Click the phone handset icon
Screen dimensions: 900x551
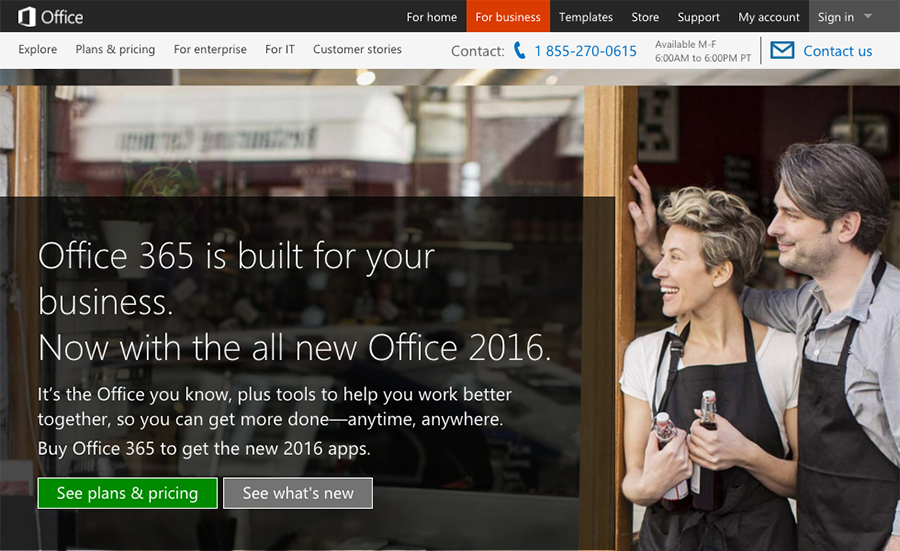519,51
